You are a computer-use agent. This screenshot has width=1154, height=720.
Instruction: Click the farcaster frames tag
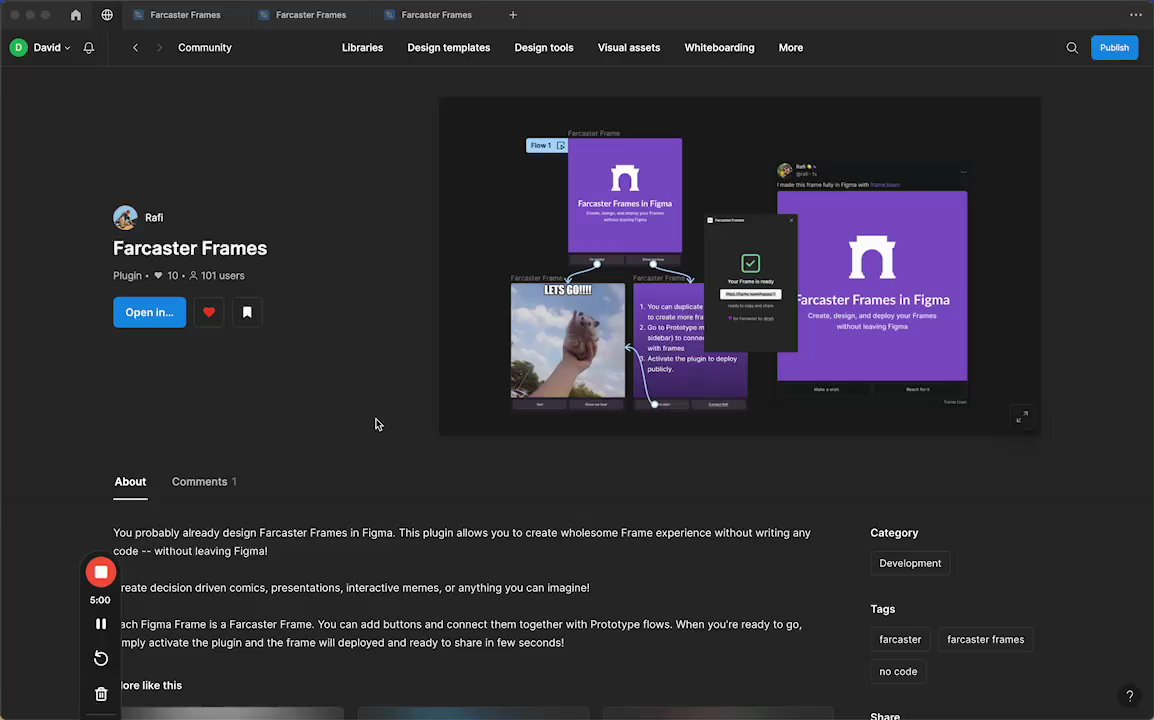pos(985,639)
